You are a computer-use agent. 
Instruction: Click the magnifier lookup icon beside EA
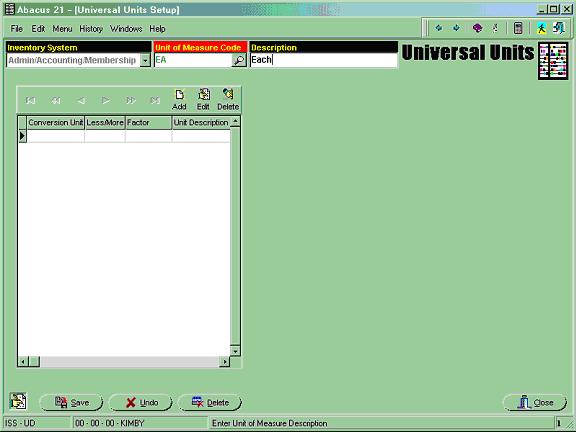(x=239, y=60)
